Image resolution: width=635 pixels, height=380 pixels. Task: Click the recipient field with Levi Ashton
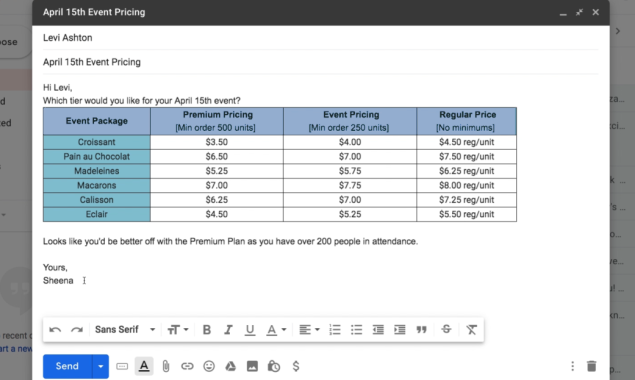320,38
